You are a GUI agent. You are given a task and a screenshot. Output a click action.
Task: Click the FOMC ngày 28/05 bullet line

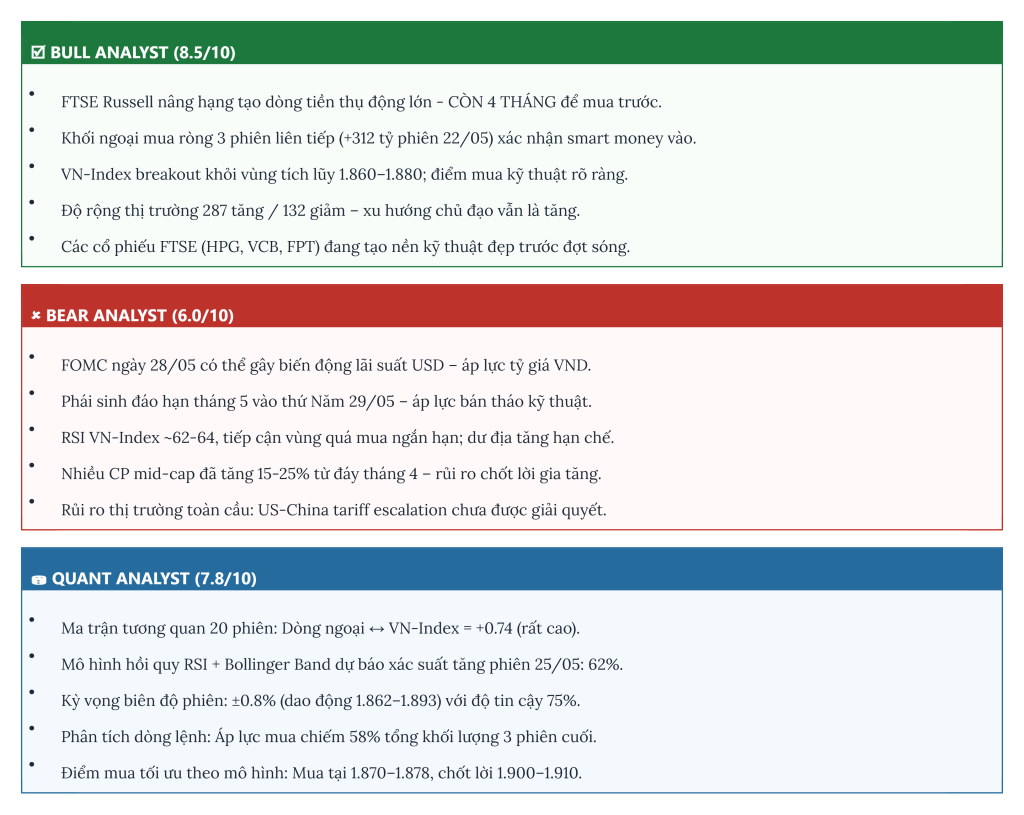point(326,365)
